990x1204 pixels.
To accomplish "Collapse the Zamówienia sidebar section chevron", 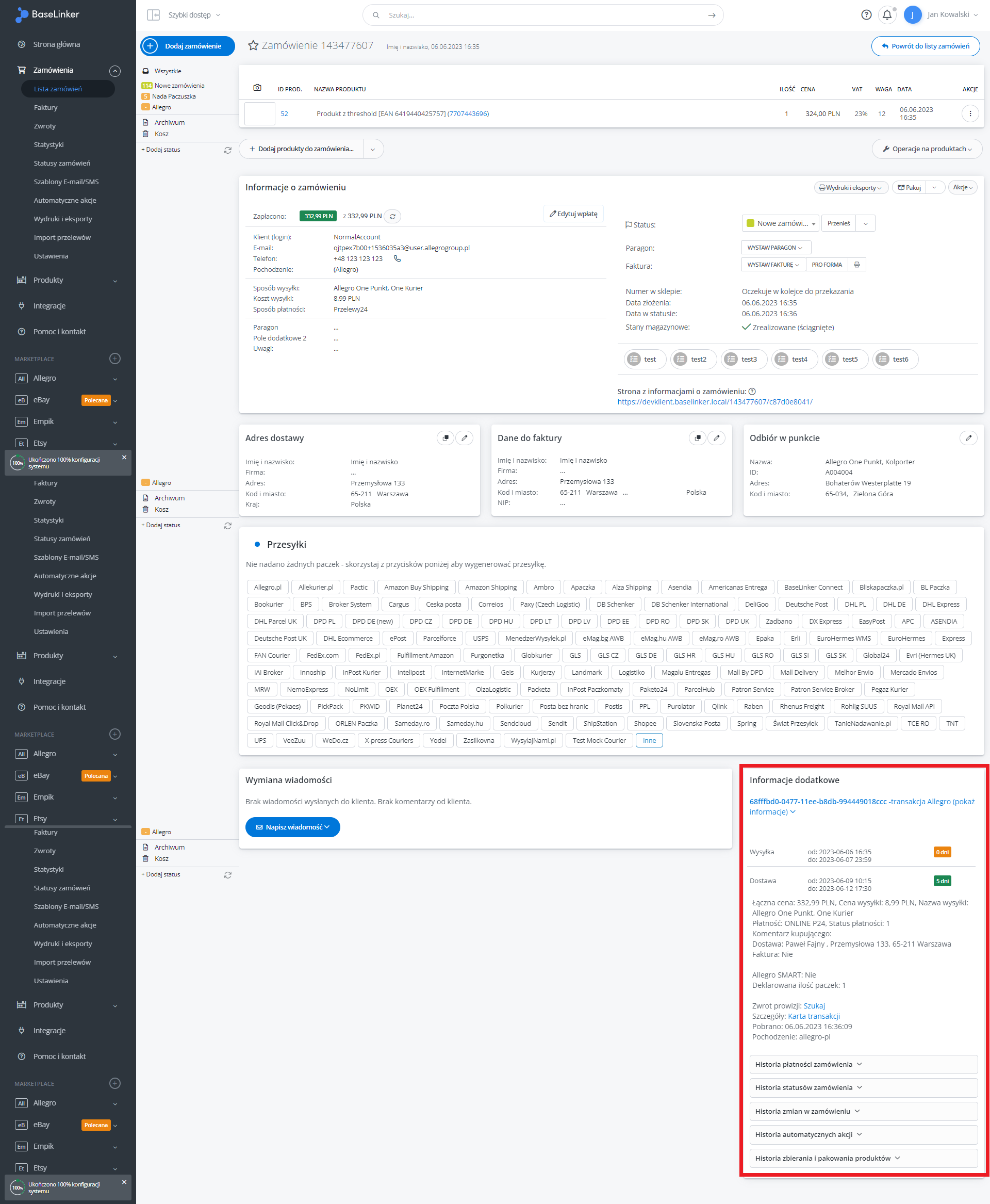I will point(115,71).
